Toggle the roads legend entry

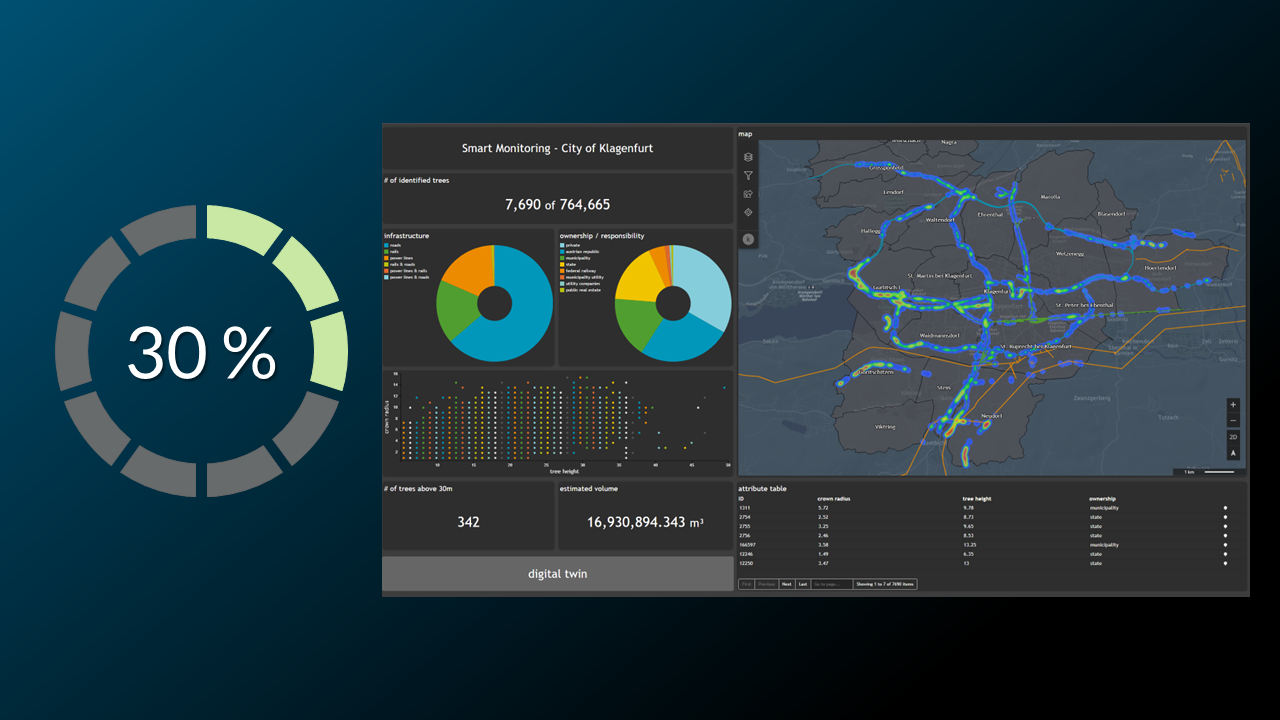(392, 245)
